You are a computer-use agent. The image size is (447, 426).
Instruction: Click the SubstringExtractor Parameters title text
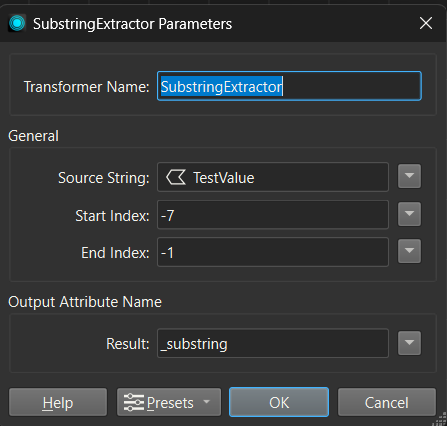point(132,24)
